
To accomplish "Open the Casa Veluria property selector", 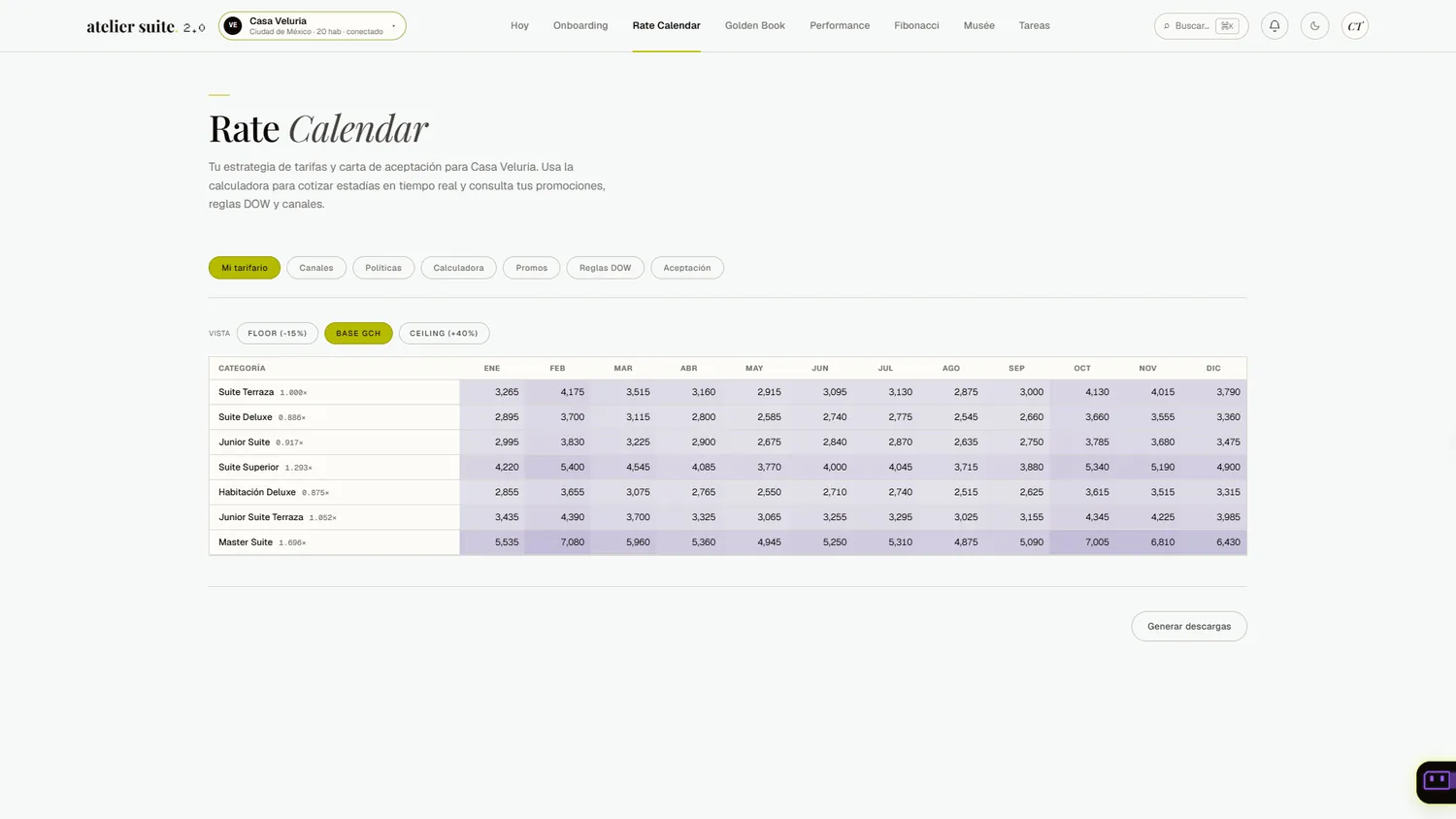I will [313, 26].
